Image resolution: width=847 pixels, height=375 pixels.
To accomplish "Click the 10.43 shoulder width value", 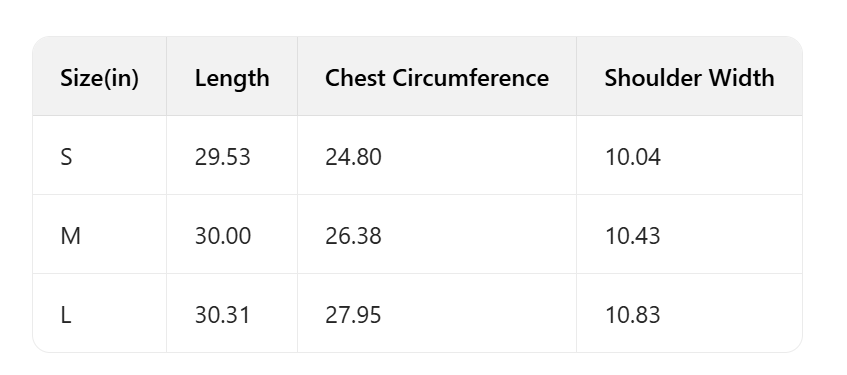I will pos(633,236).
